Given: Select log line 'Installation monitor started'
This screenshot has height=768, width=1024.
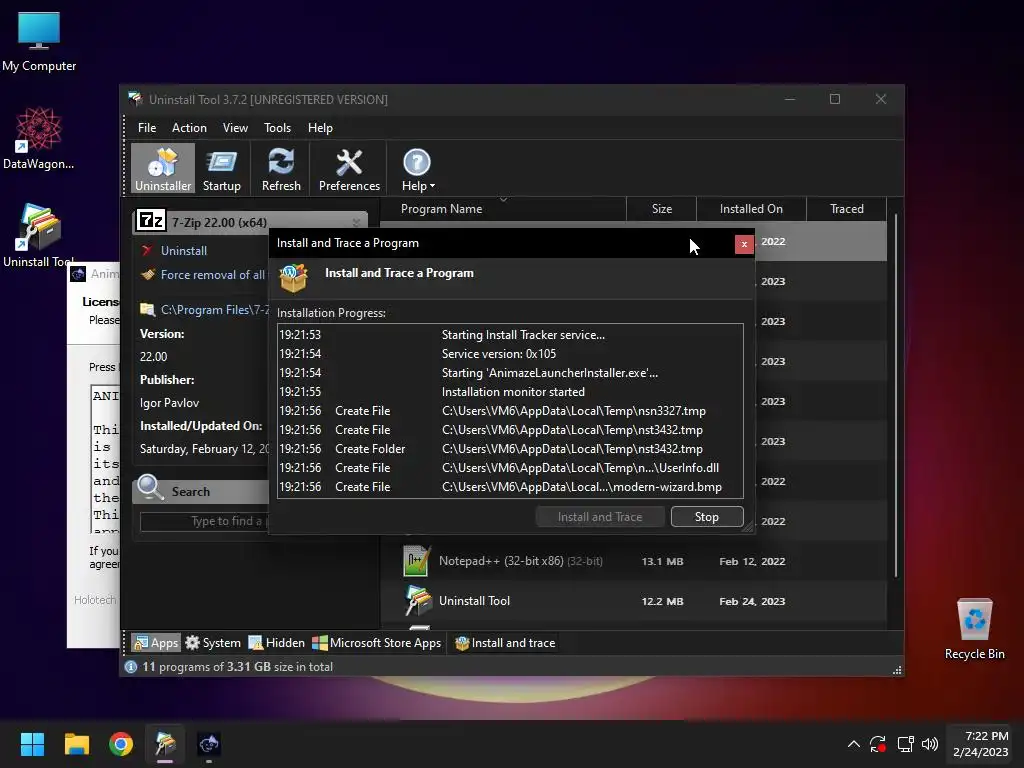Looking at the screenshot, I should point(510,392).
